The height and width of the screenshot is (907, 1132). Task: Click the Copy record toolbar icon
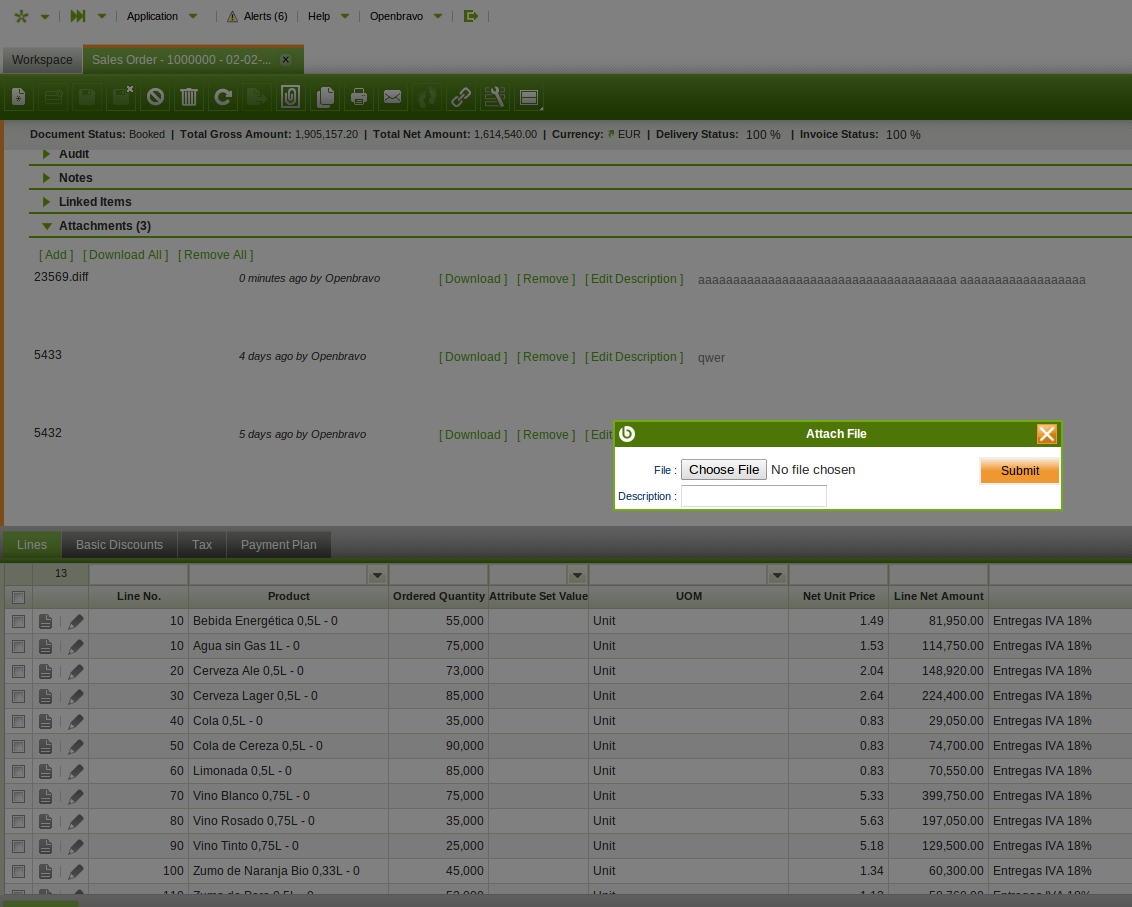(325, 97)
